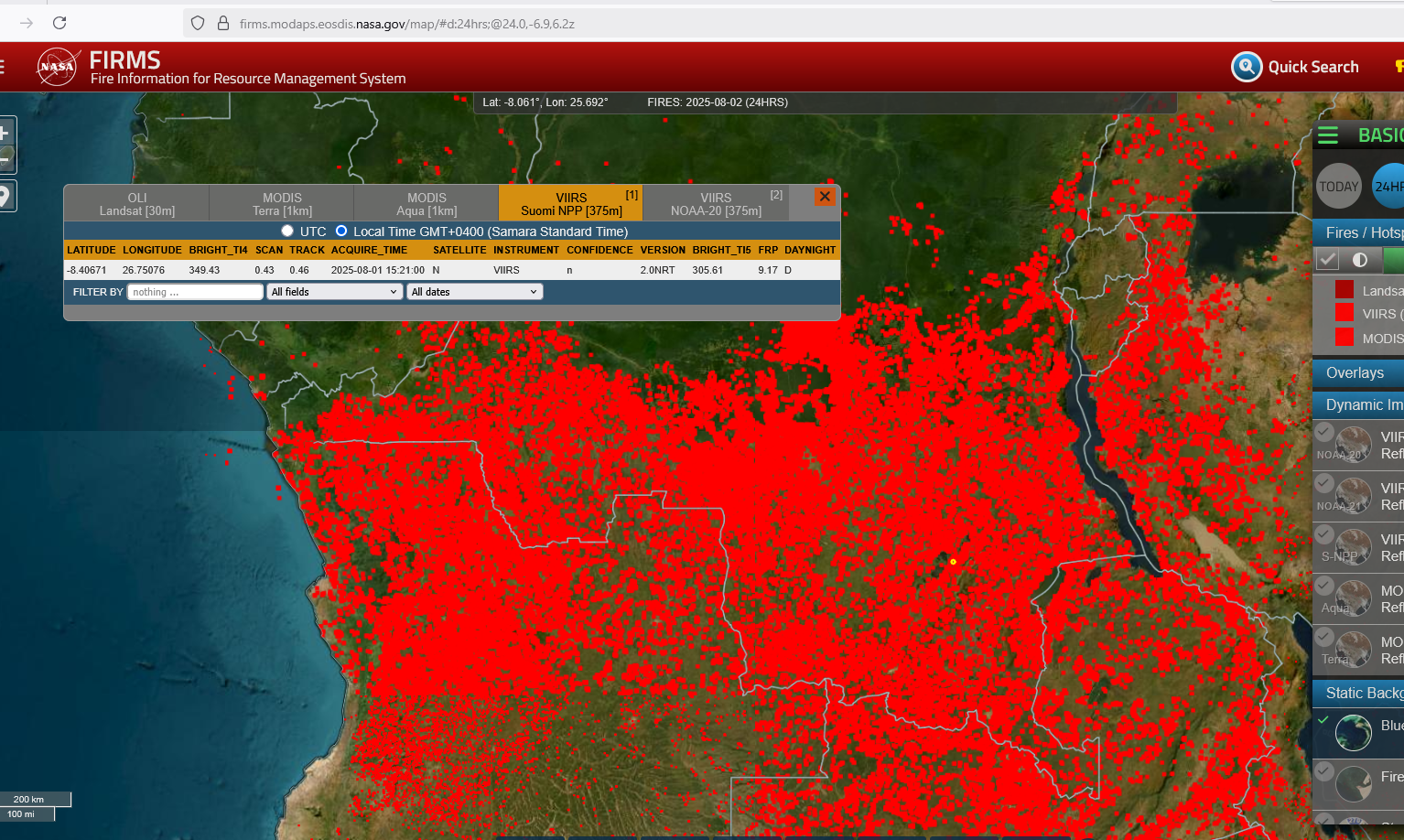The width and height of the screenshot is (1404, 840).
Task: Enable the NOAA-21 imagery layer checkmark
Action: coord(1324,483)
